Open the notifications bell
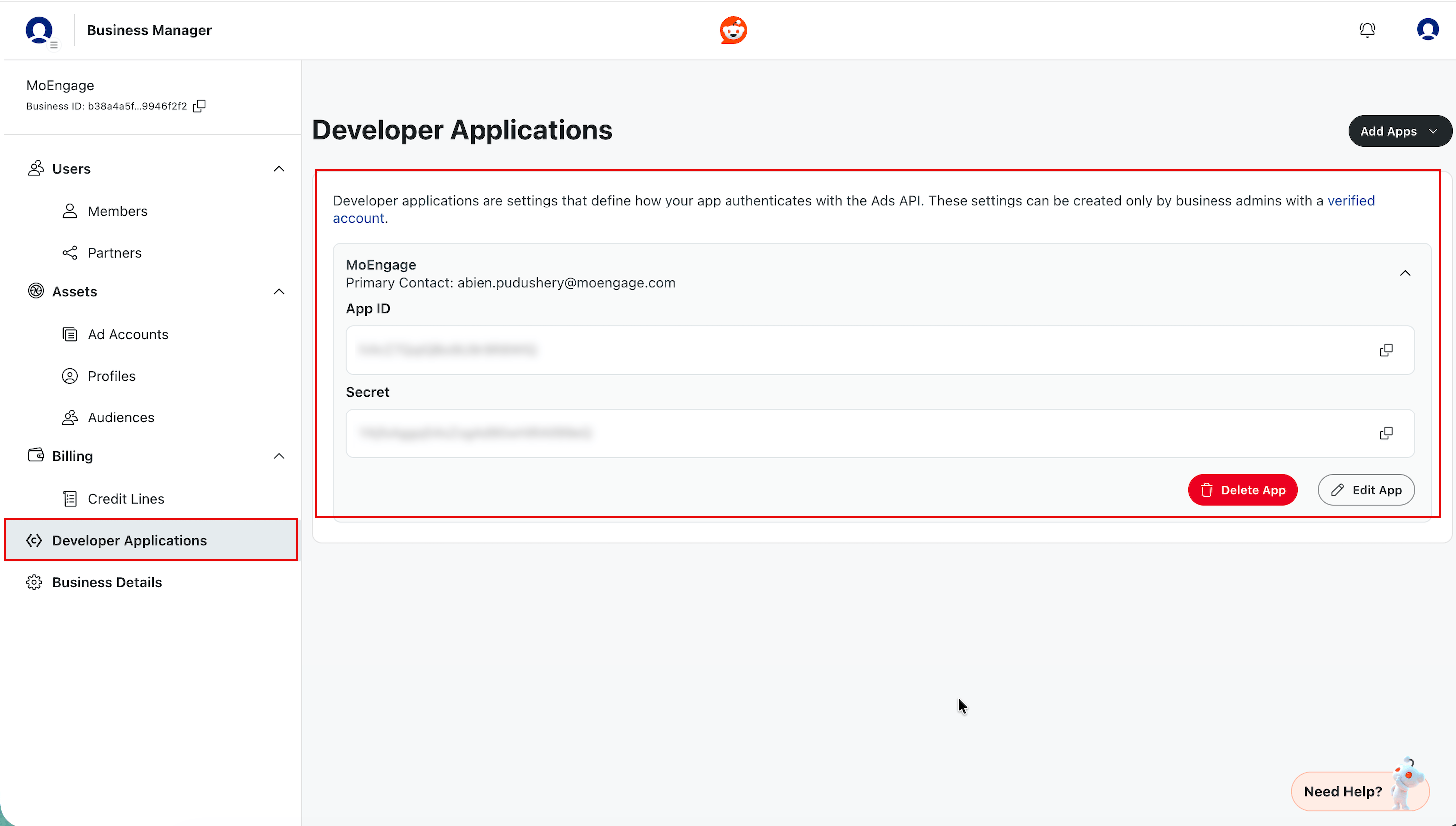The height and width of the screenshot is (826, 1456). click(x=1367, y=30)
